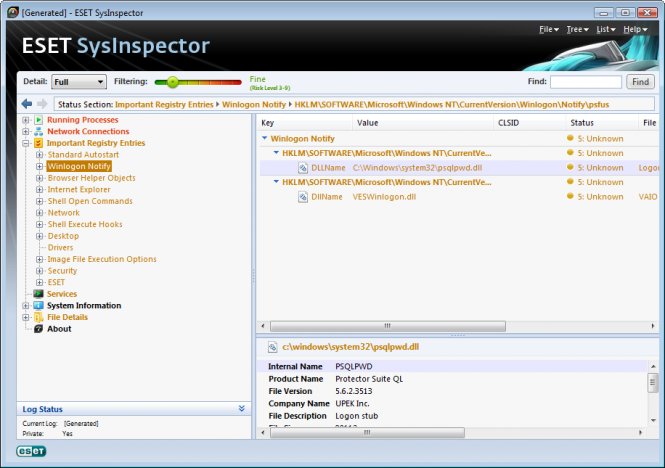Click the Running Processes play icon
The image size is (665, 468).
pos(39,120)
